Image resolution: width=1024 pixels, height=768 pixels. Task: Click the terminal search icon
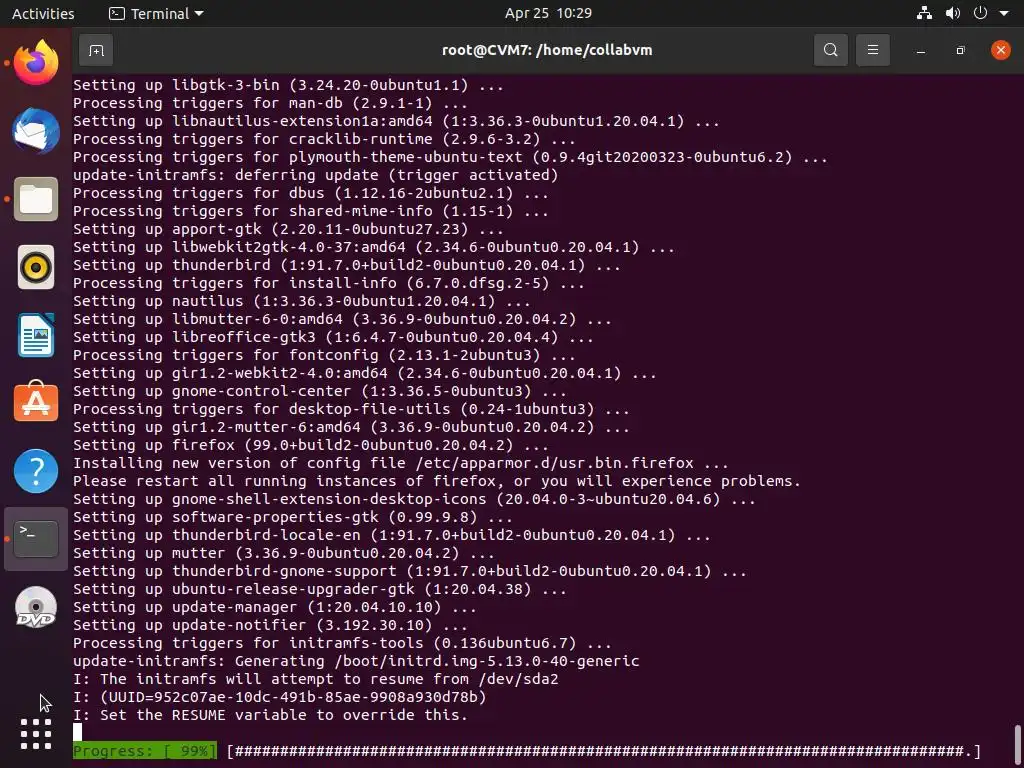coord(831,50)
